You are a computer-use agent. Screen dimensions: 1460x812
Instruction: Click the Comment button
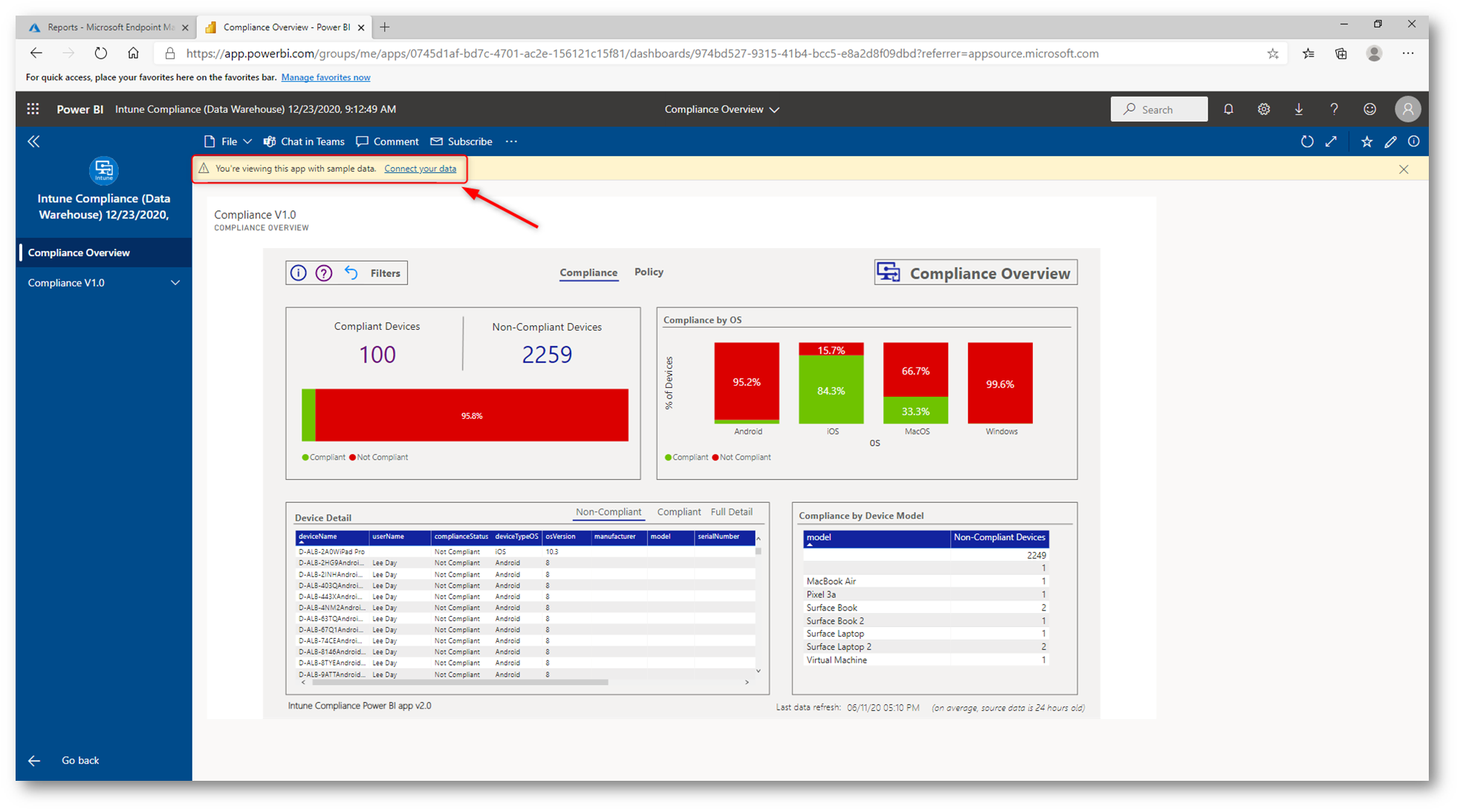coord(387,141)
